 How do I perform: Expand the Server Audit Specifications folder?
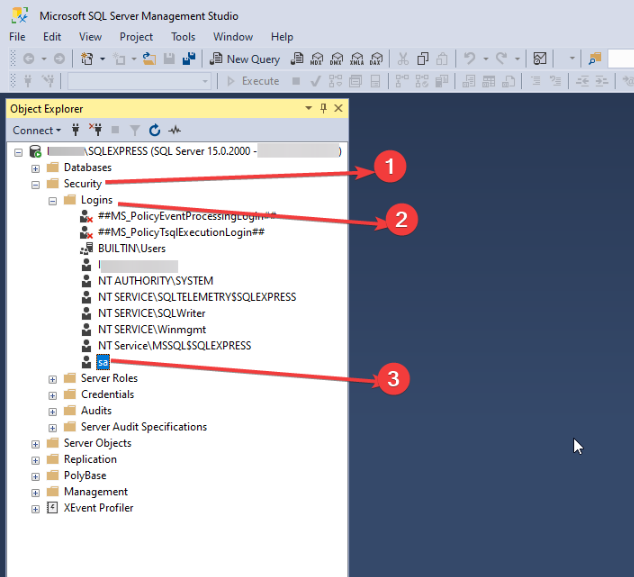(53, 428)
